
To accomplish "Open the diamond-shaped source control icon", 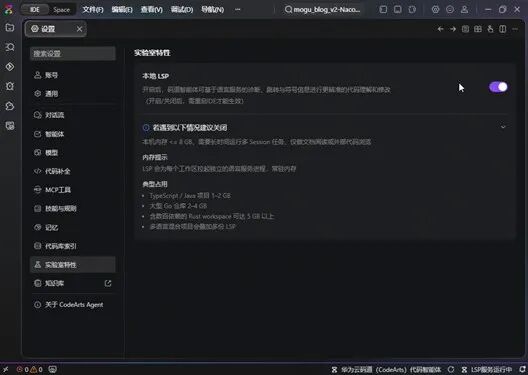I will pyautogui.click(x=10, y=67).
